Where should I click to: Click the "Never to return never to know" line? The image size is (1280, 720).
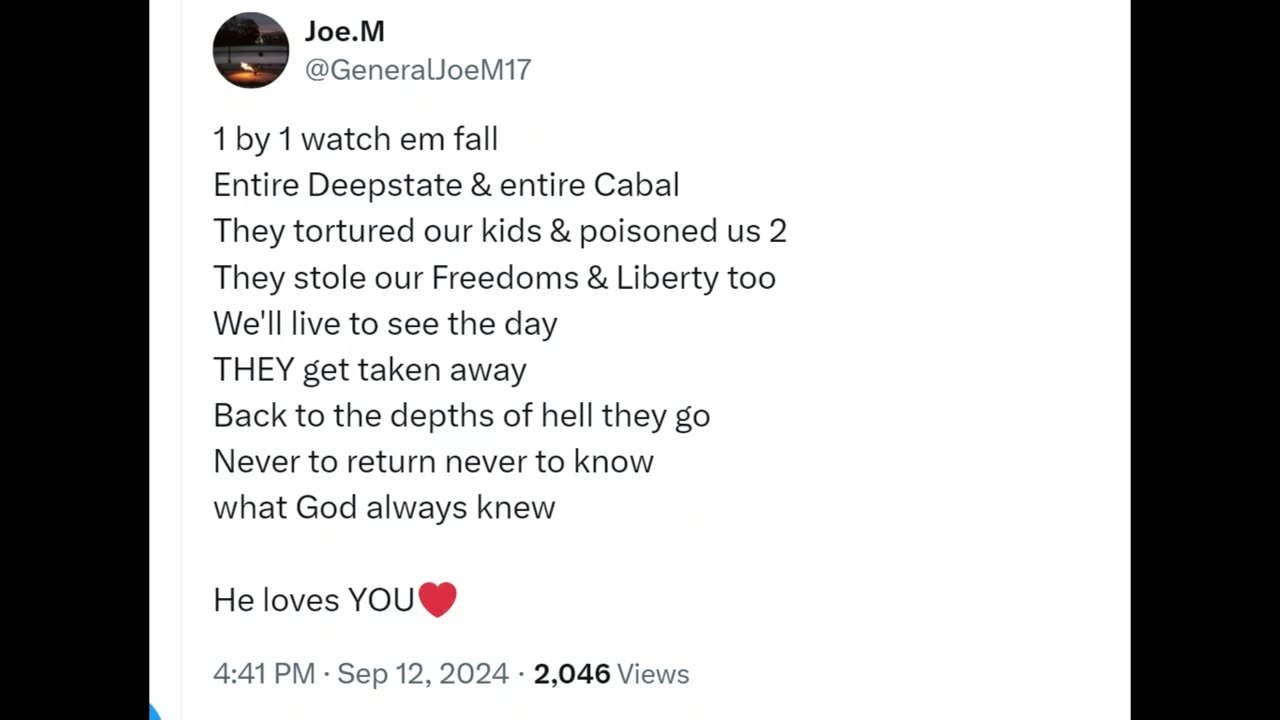tap(433, 461)
